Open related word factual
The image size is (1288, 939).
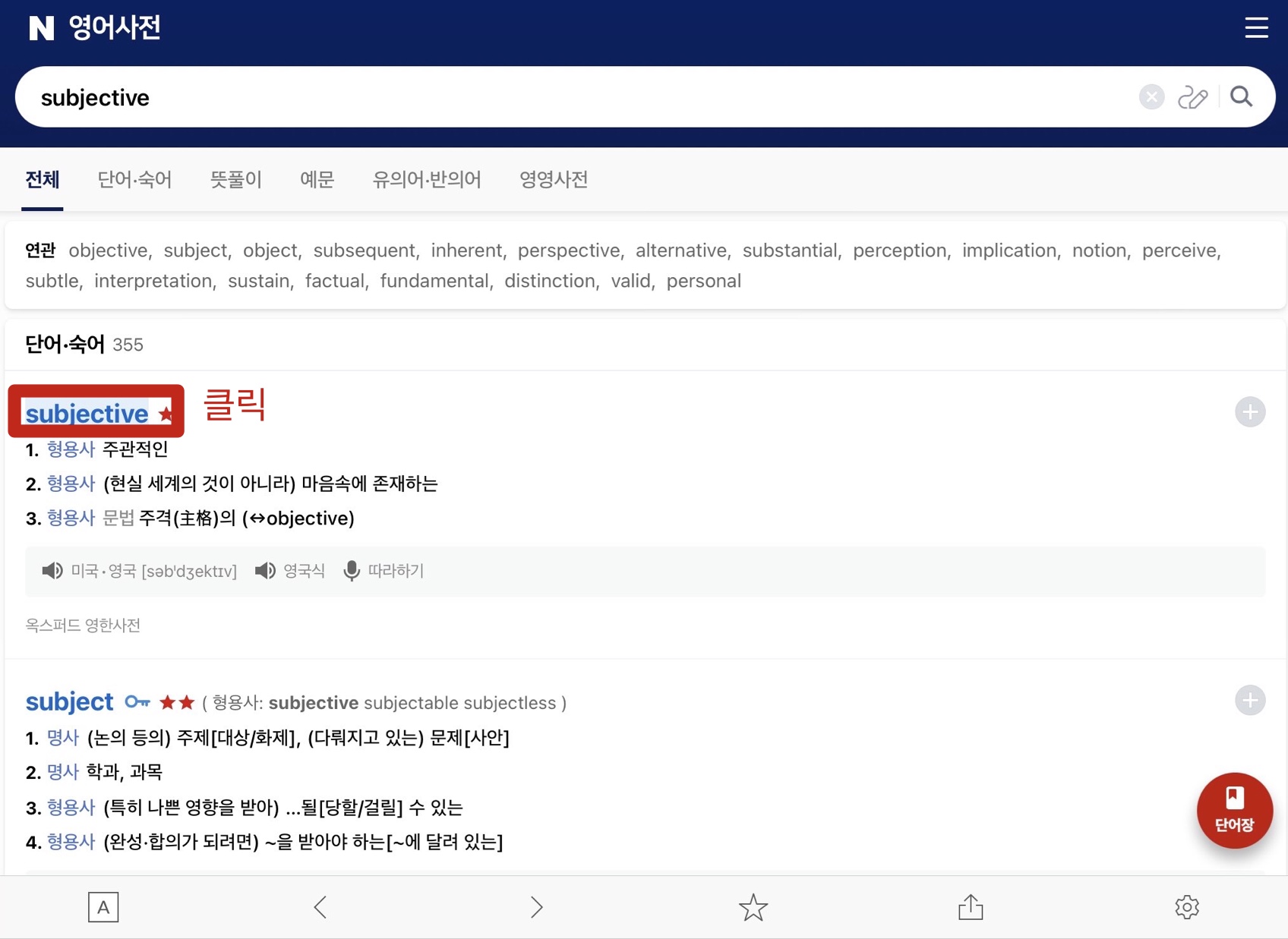[x=335, y=281]
